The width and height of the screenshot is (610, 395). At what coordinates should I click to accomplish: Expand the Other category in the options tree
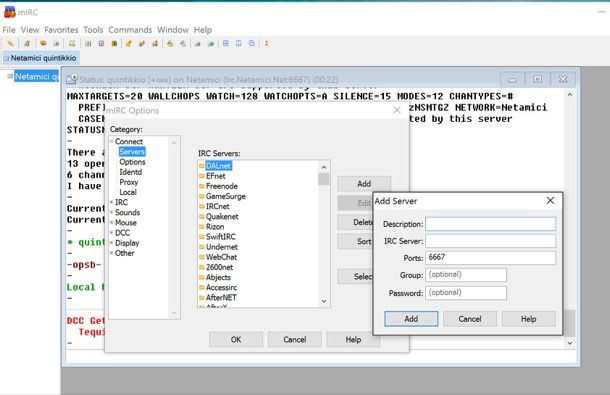click(x=111, y=253)
